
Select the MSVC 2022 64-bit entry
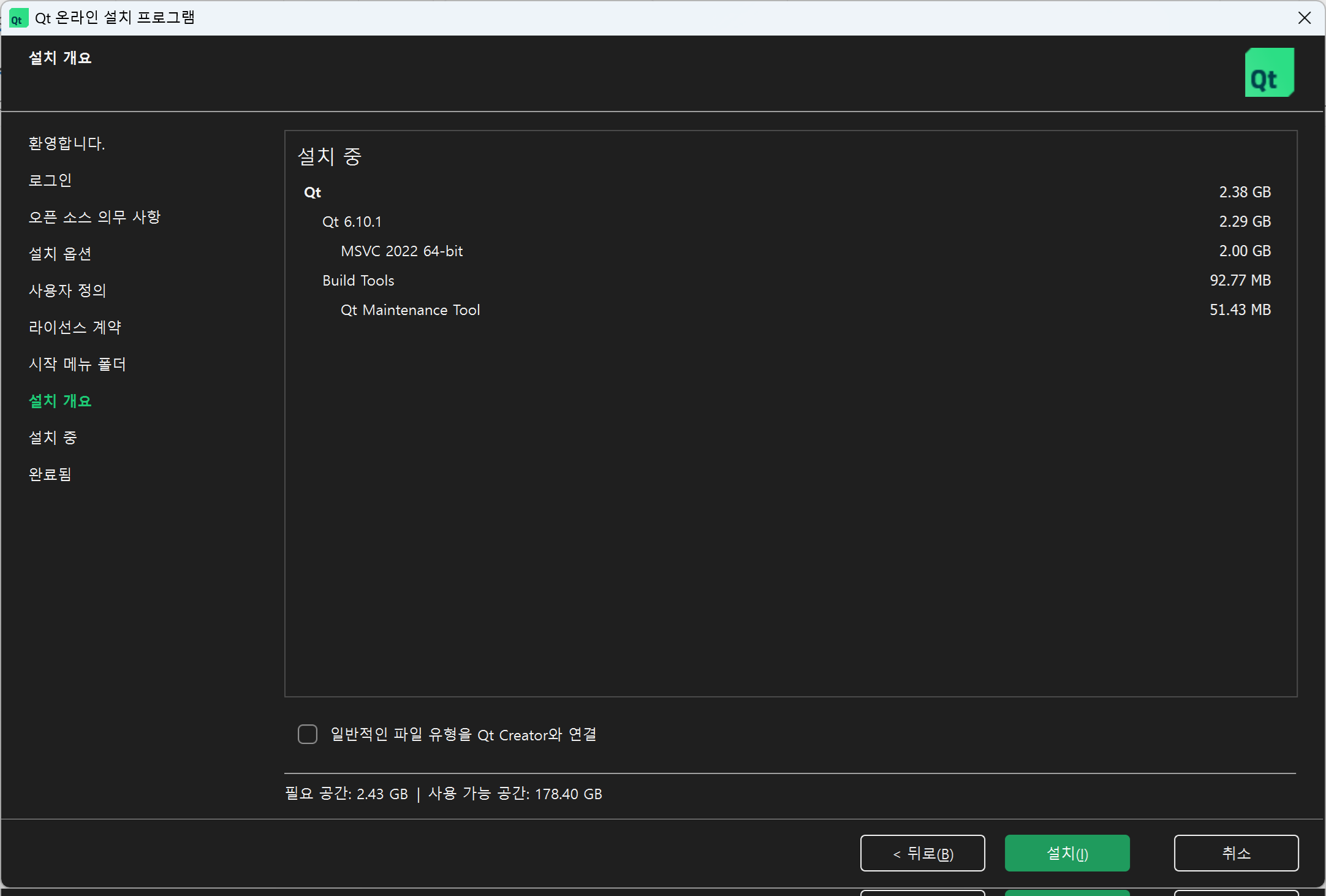[x=401, y=251]
